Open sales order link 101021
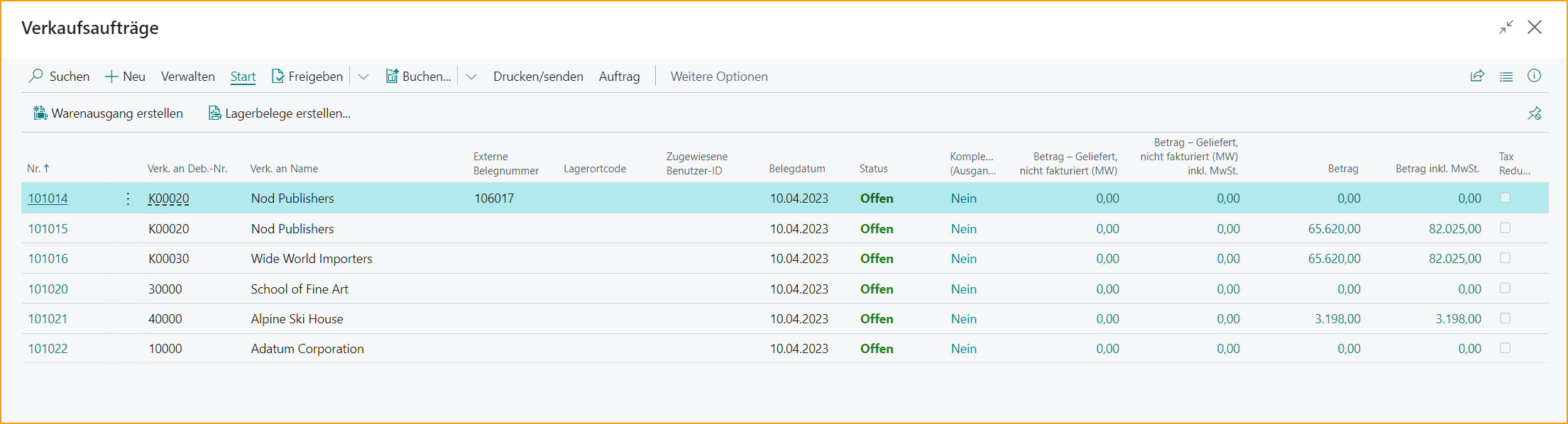The image size is (1568, 424). pyautogui.click(x=48, y=319)
